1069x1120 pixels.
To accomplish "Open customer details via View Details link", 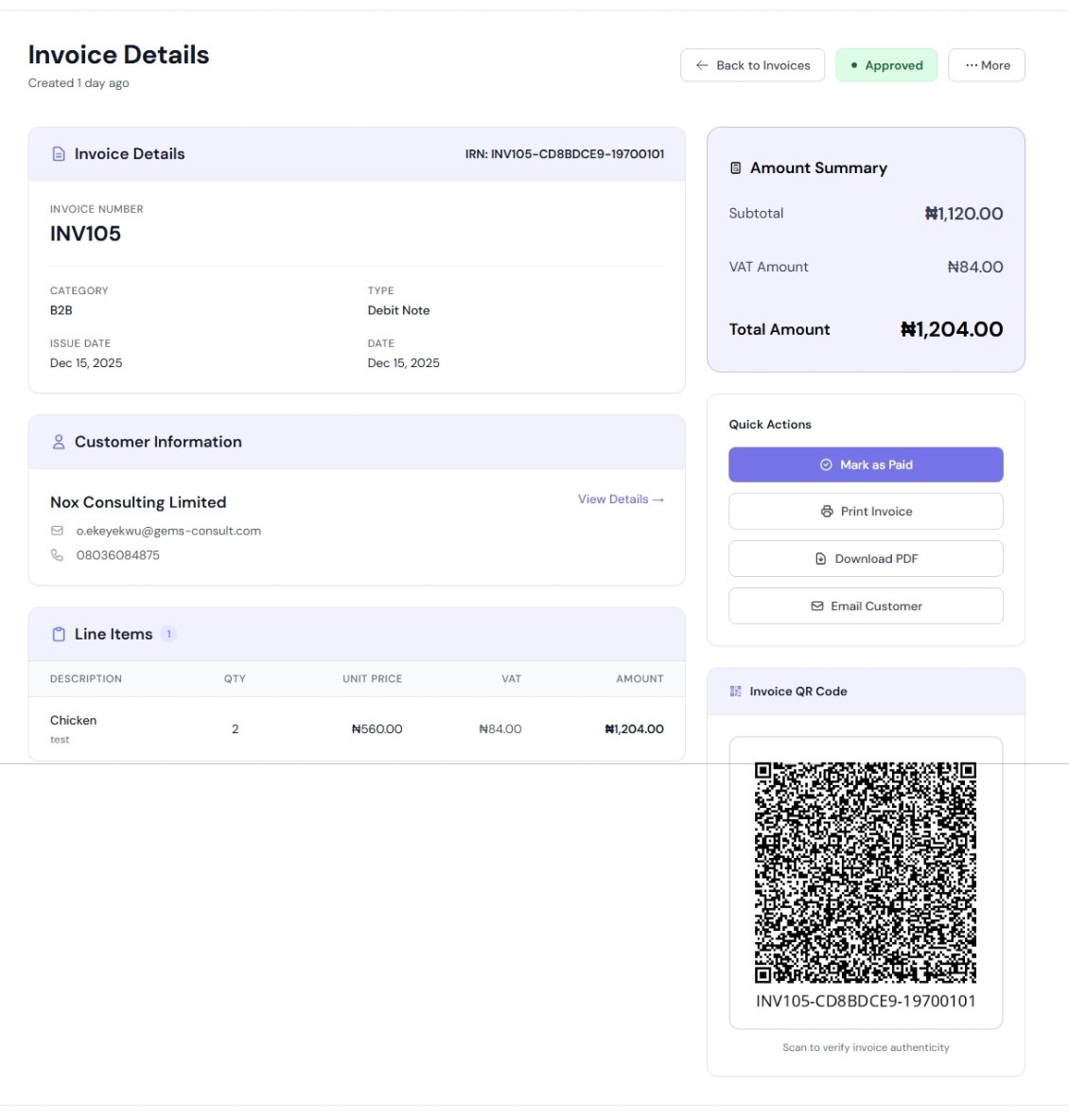I will pyautogui.click(x=620, y=499).
